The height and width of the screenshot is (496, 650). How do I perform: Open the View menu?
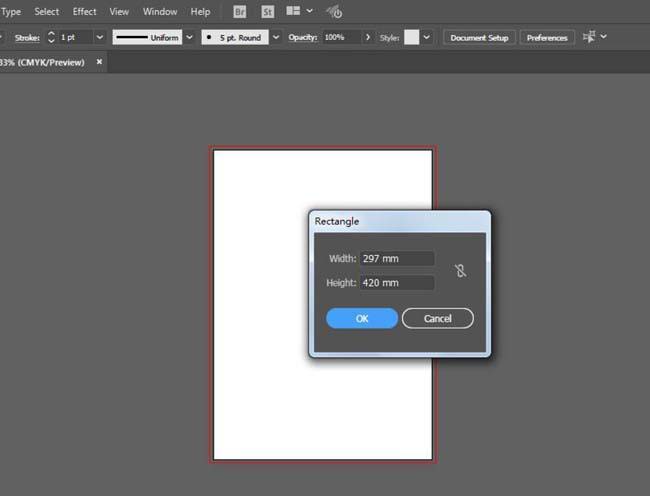pyautogui.click(x=119, y=12)
